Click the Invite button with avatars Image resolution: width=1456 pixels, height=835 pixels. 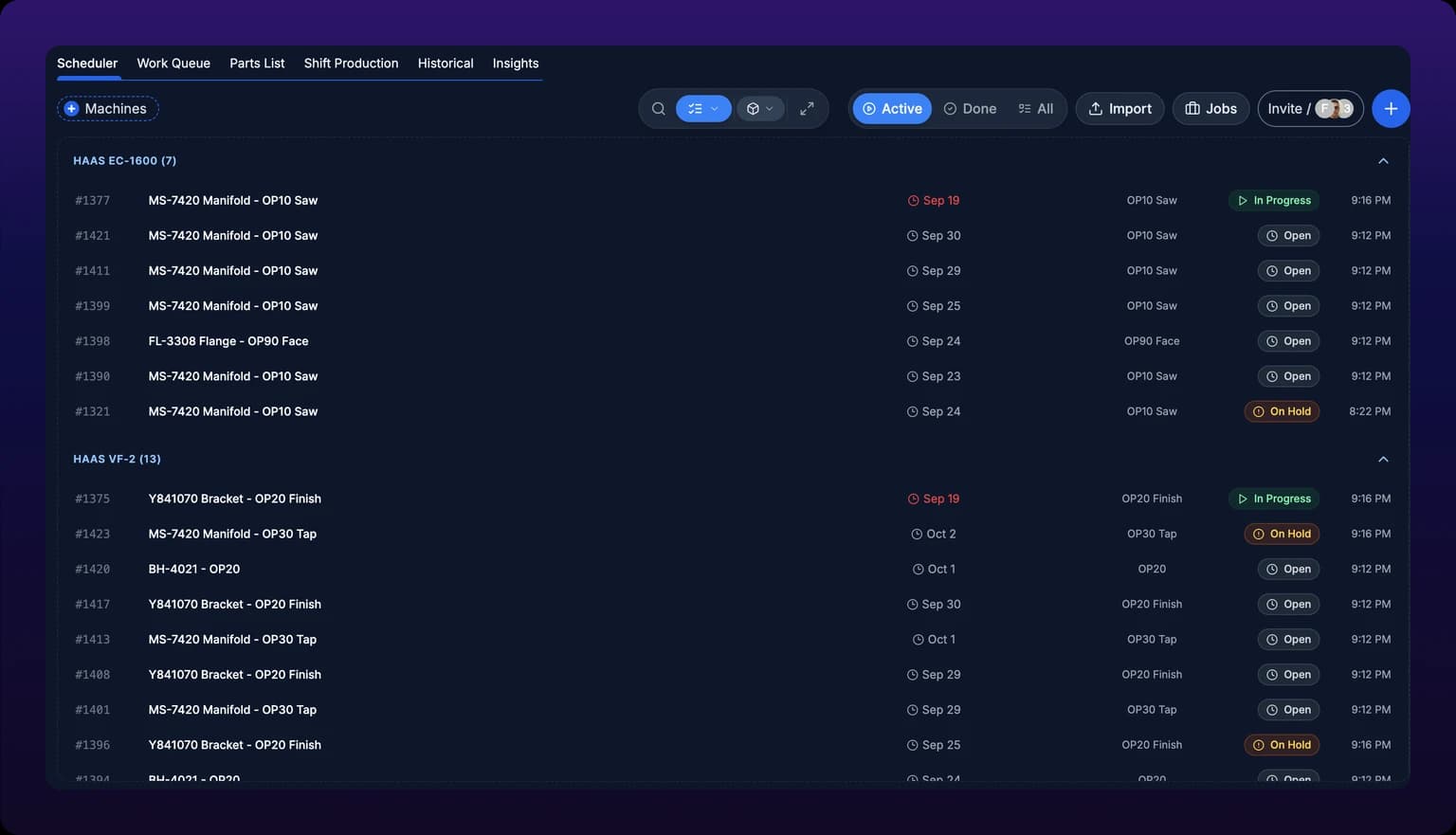click(1310, 109)
